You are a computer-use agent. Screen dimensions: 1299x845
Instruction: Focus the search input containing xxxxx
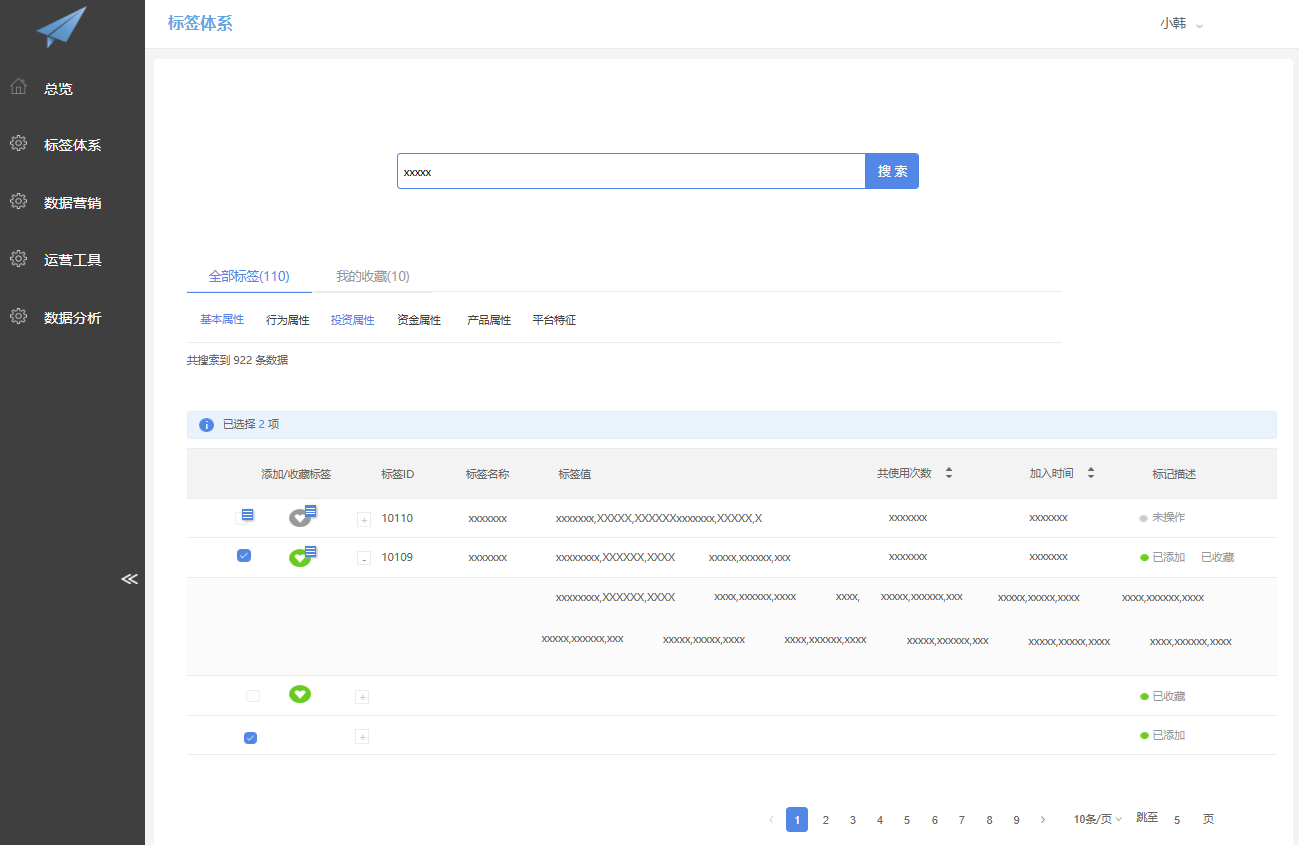point(631,171)
